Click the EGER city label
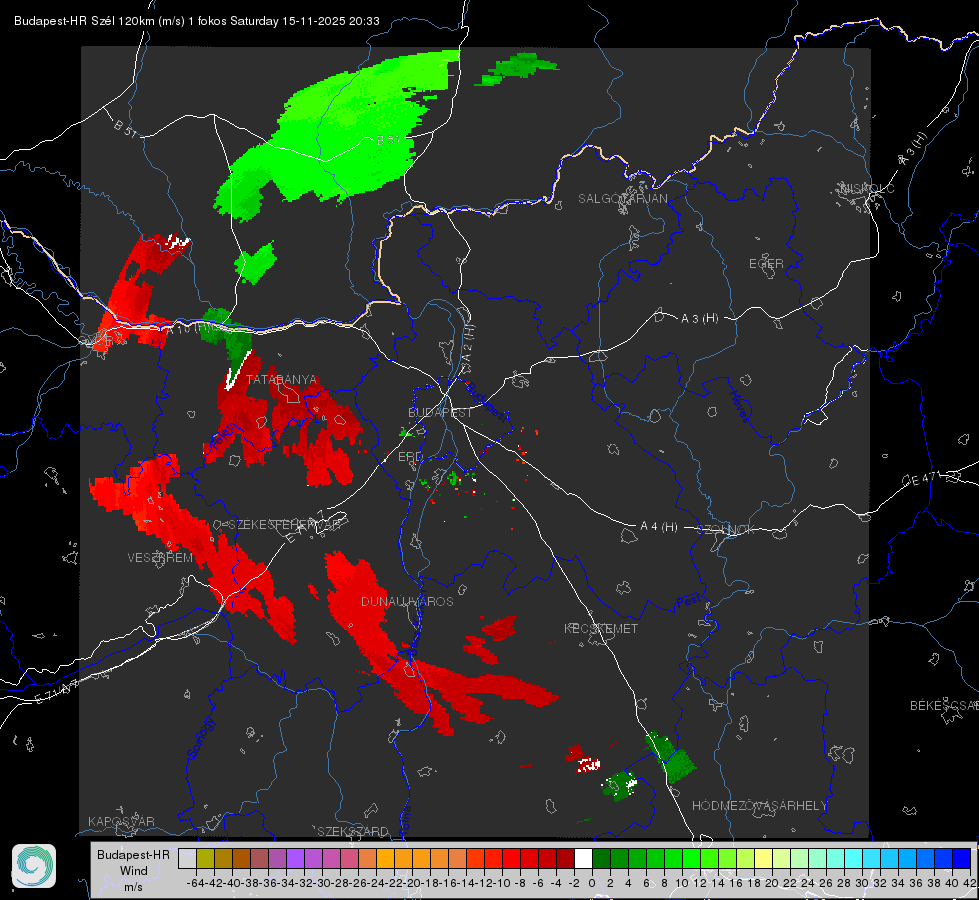This screenshot has height=900, width=979. [766, 264]
